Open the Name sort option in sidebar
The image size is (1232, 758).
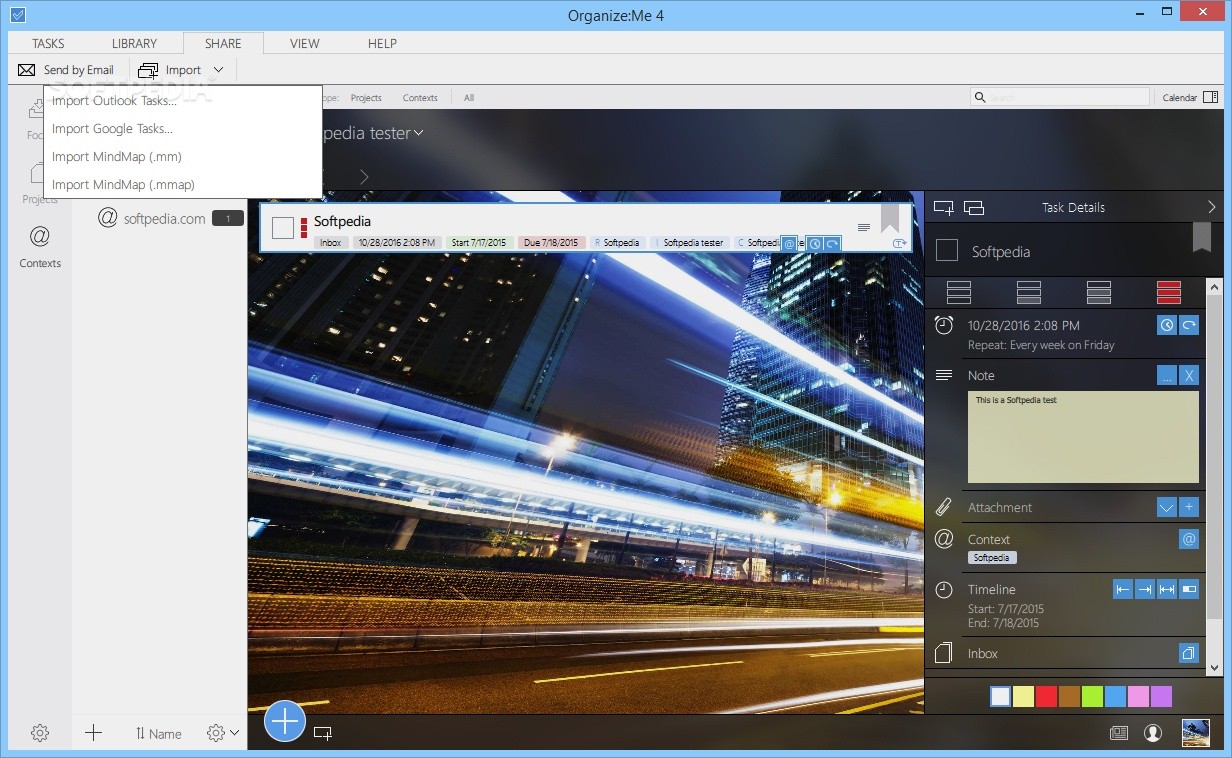click(x=158, y=733)
